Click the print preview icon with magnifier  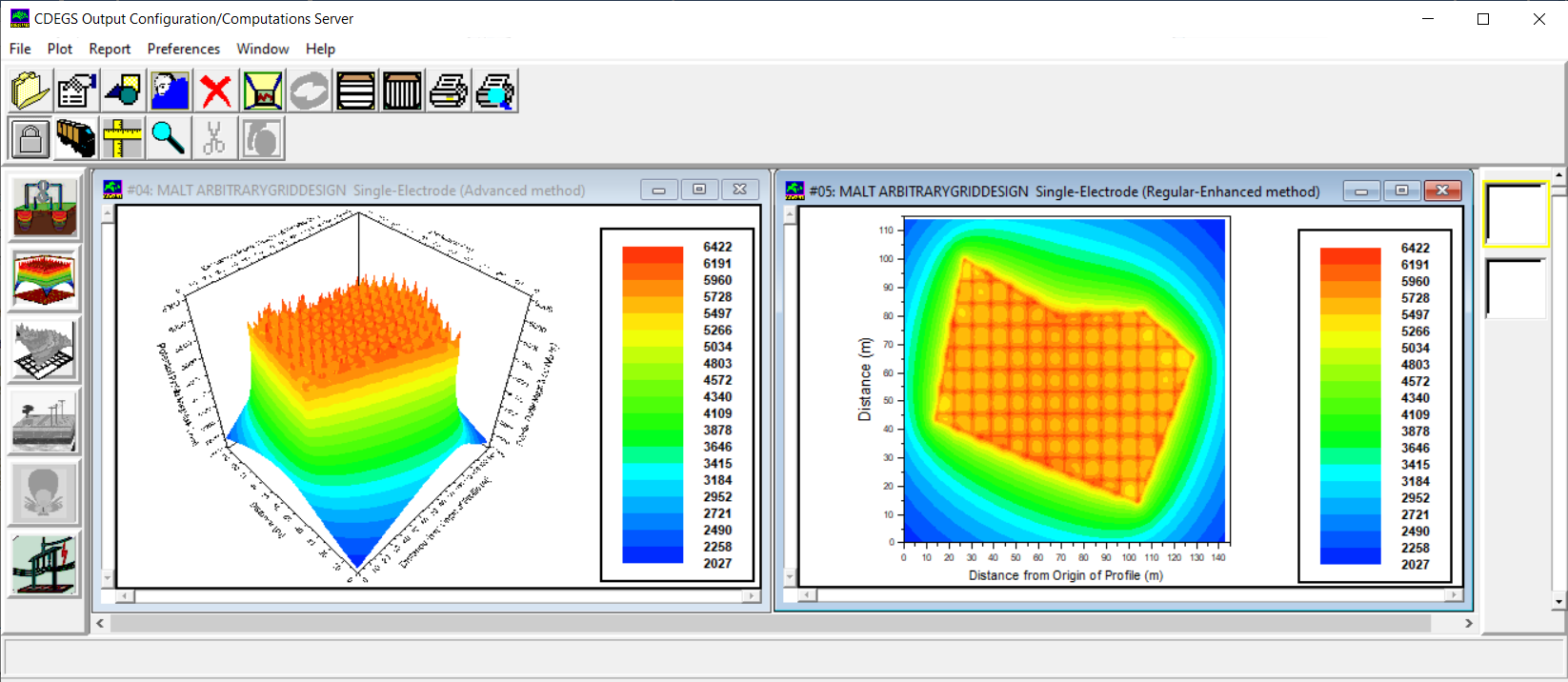coord(495,91)
